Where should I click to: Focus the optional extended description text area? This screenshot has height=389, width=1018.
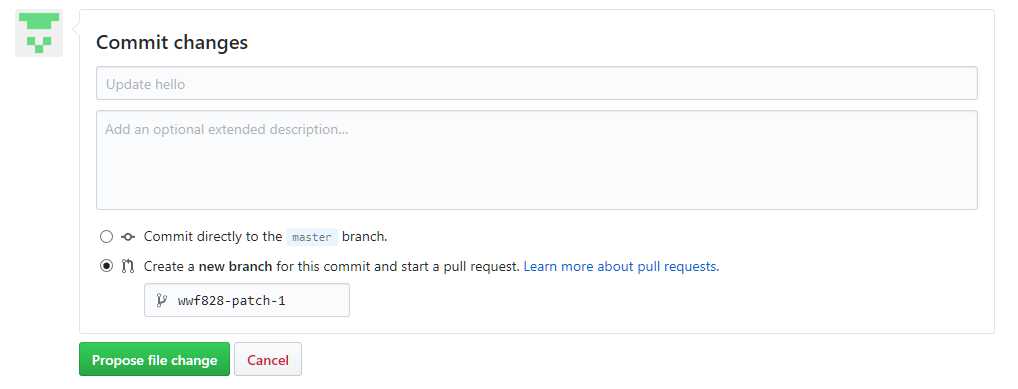536,160
